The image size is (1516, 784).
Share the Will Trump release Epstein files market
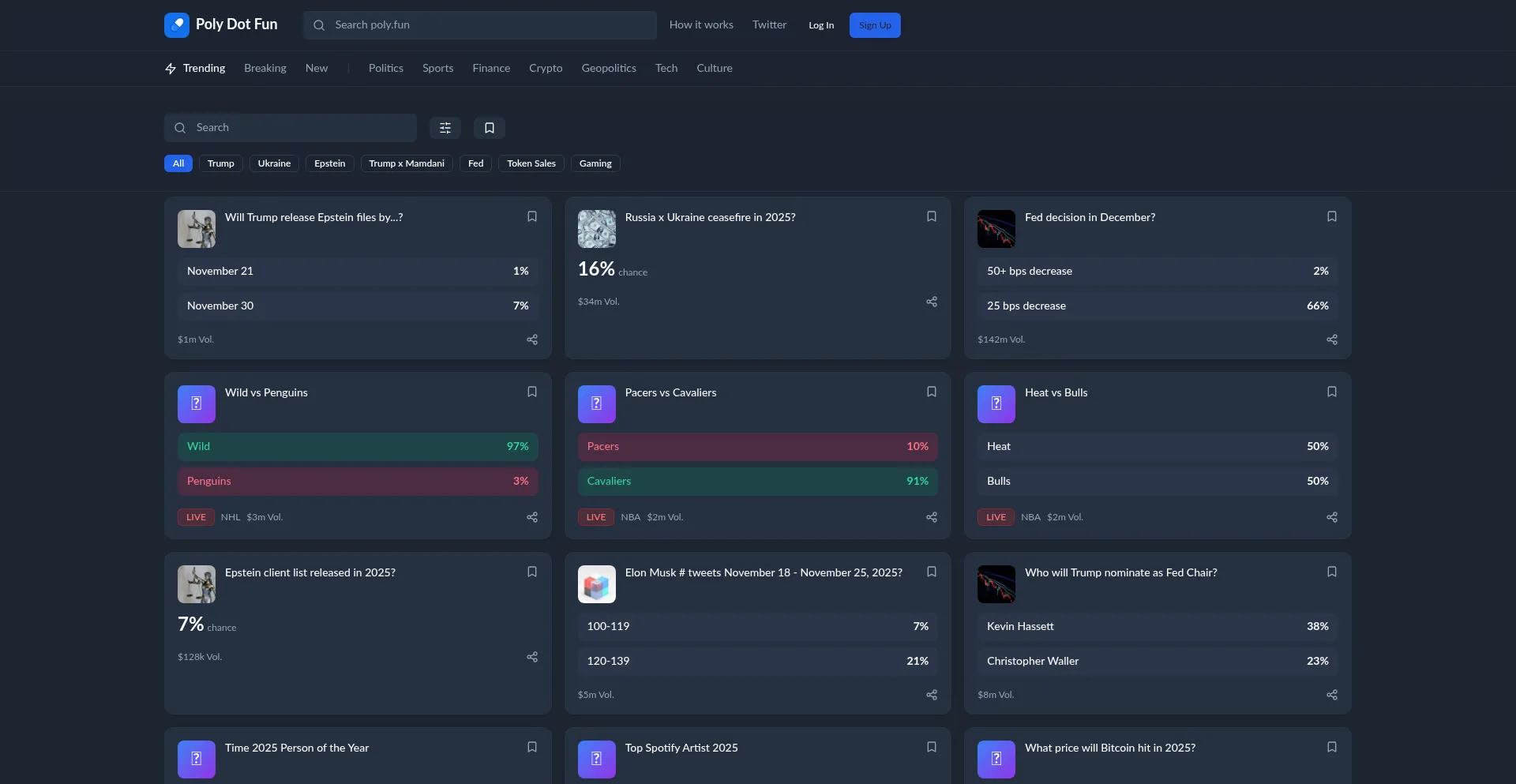(532, 339)
